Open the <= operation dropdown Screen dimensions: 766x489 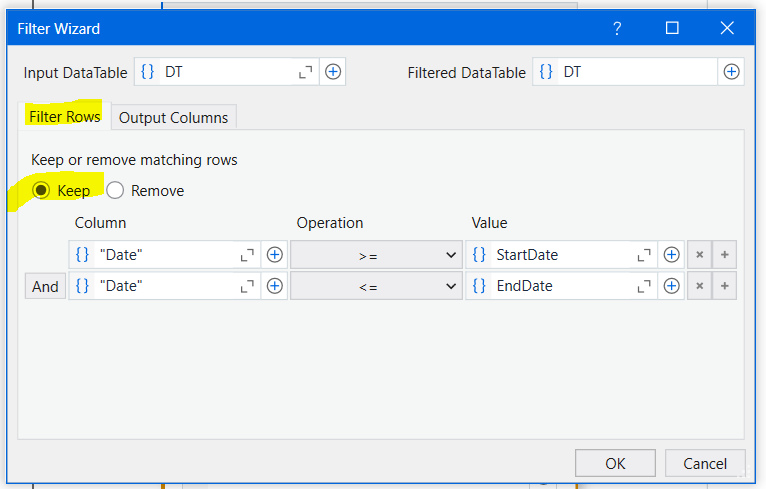pos(375,286)
